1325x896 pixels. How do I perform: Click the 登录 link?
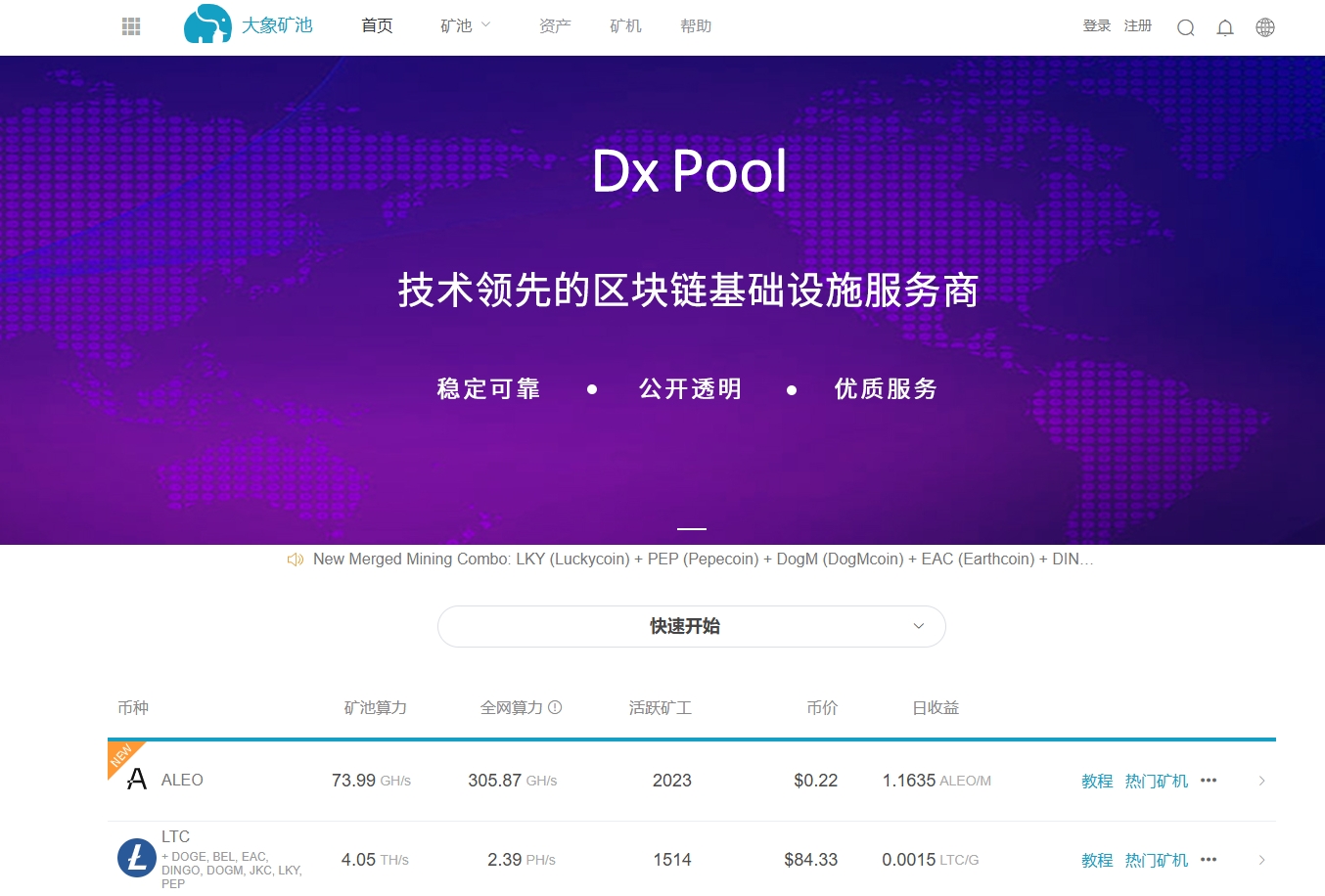[1097, 26]
